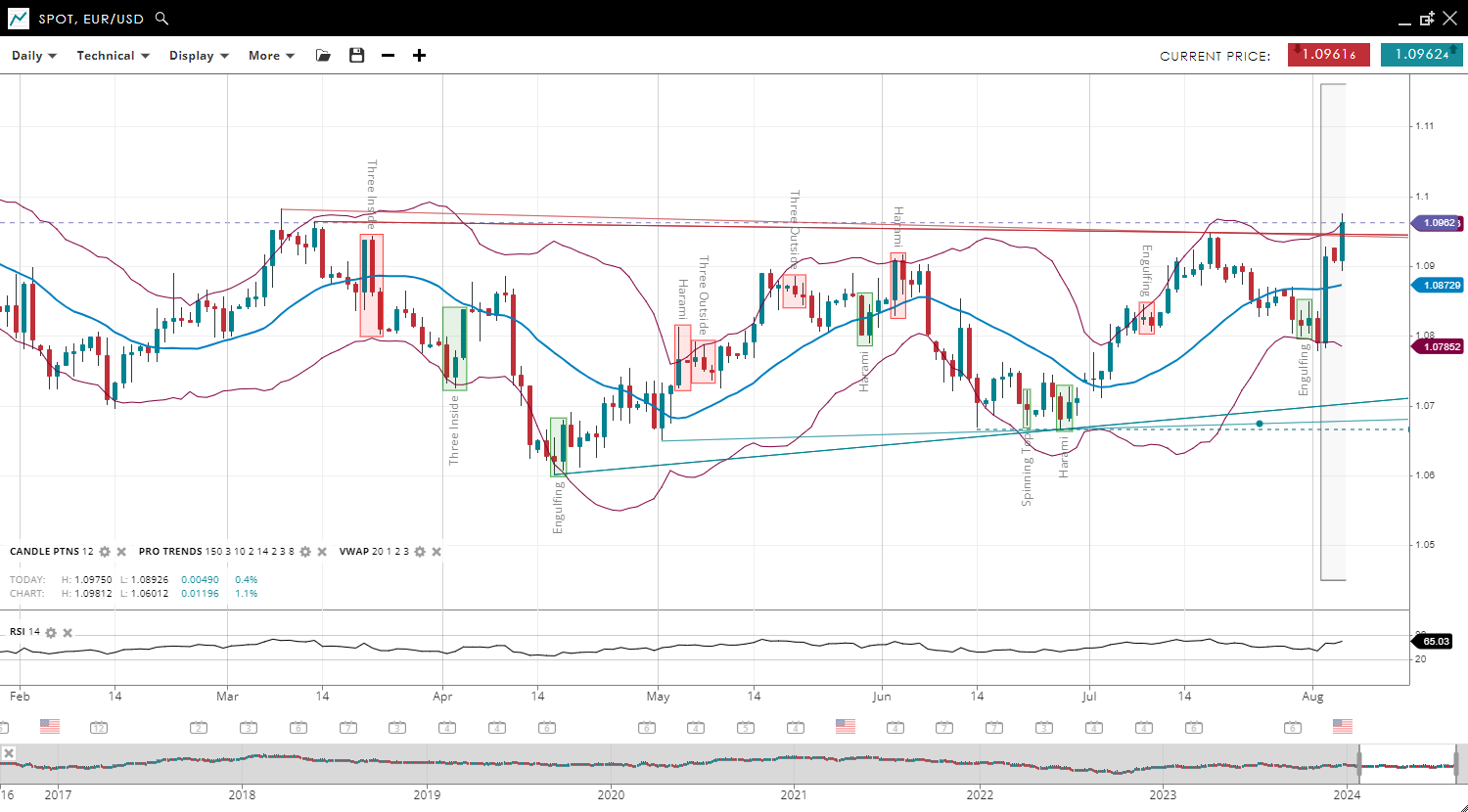Click the open chart folder icon
This screenshot has width=1468, height=812.
(x=323, y=56)
